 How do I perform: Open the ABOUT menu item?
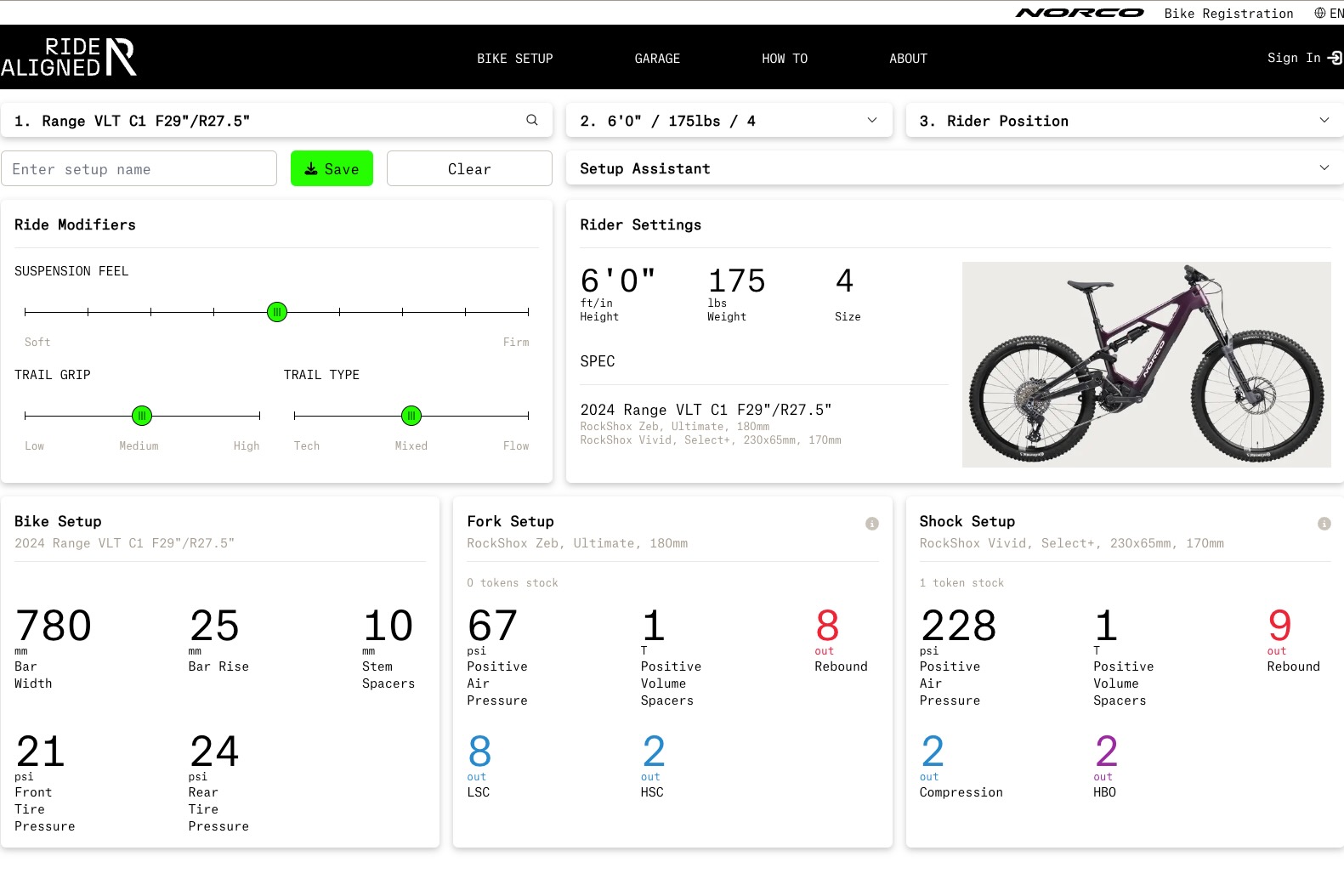908,58
